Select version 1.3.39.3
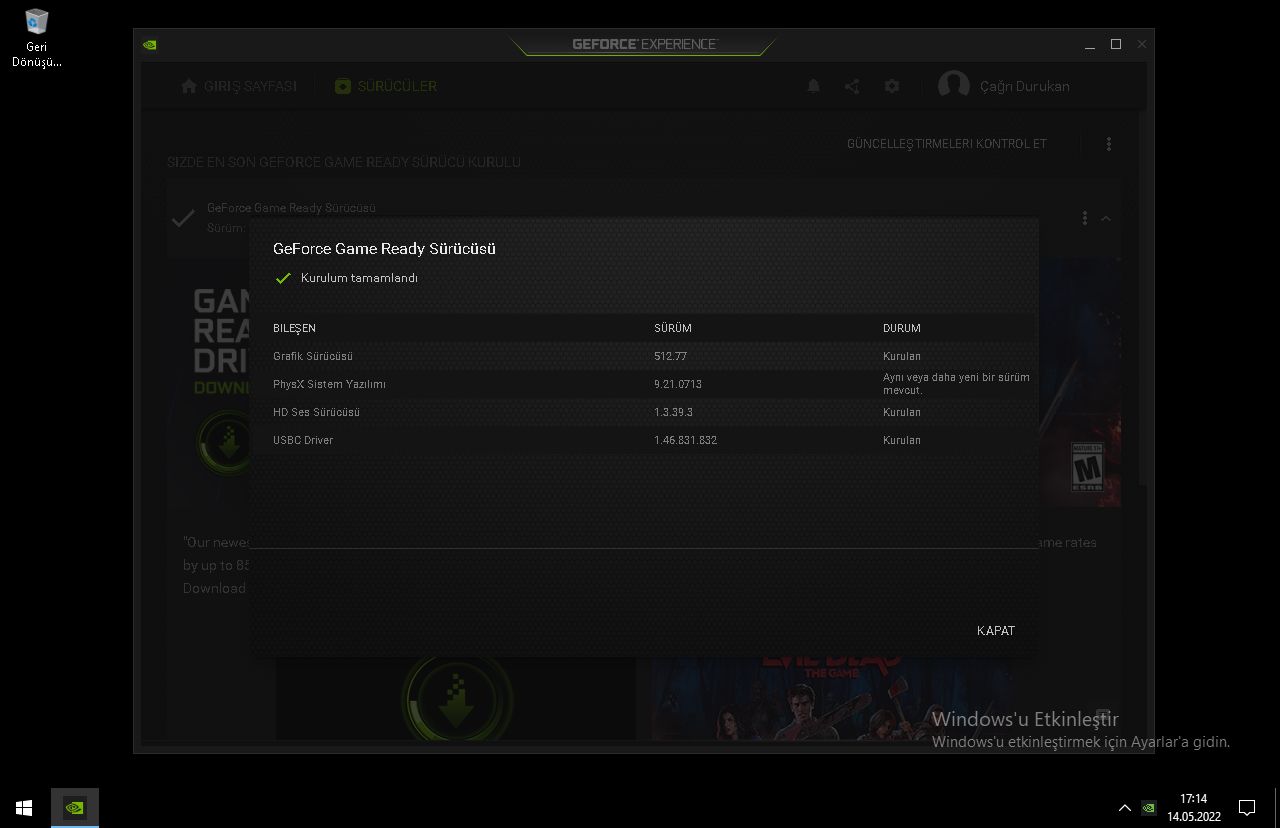Screen dimensions: 1280x828 (673, 412)
